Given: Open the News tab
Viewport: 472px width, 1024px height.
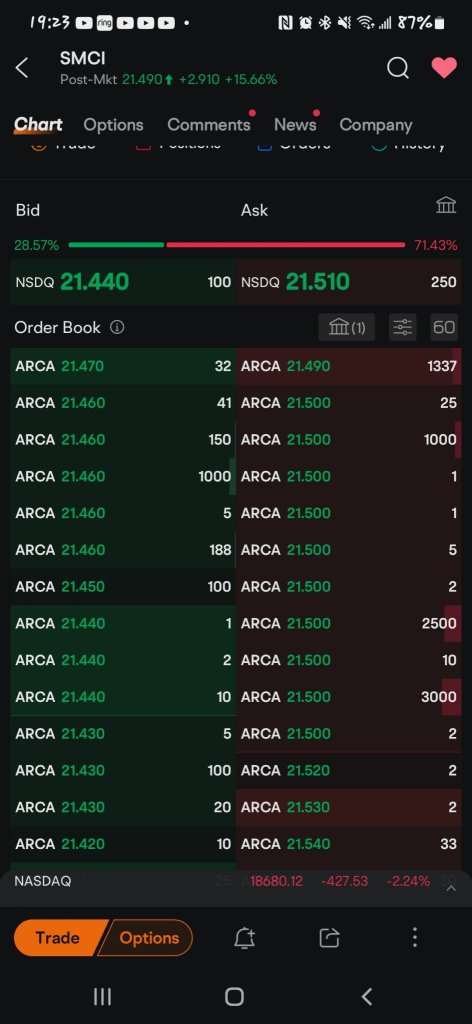Looking at the screenshot, I should (x=295, y=125).
